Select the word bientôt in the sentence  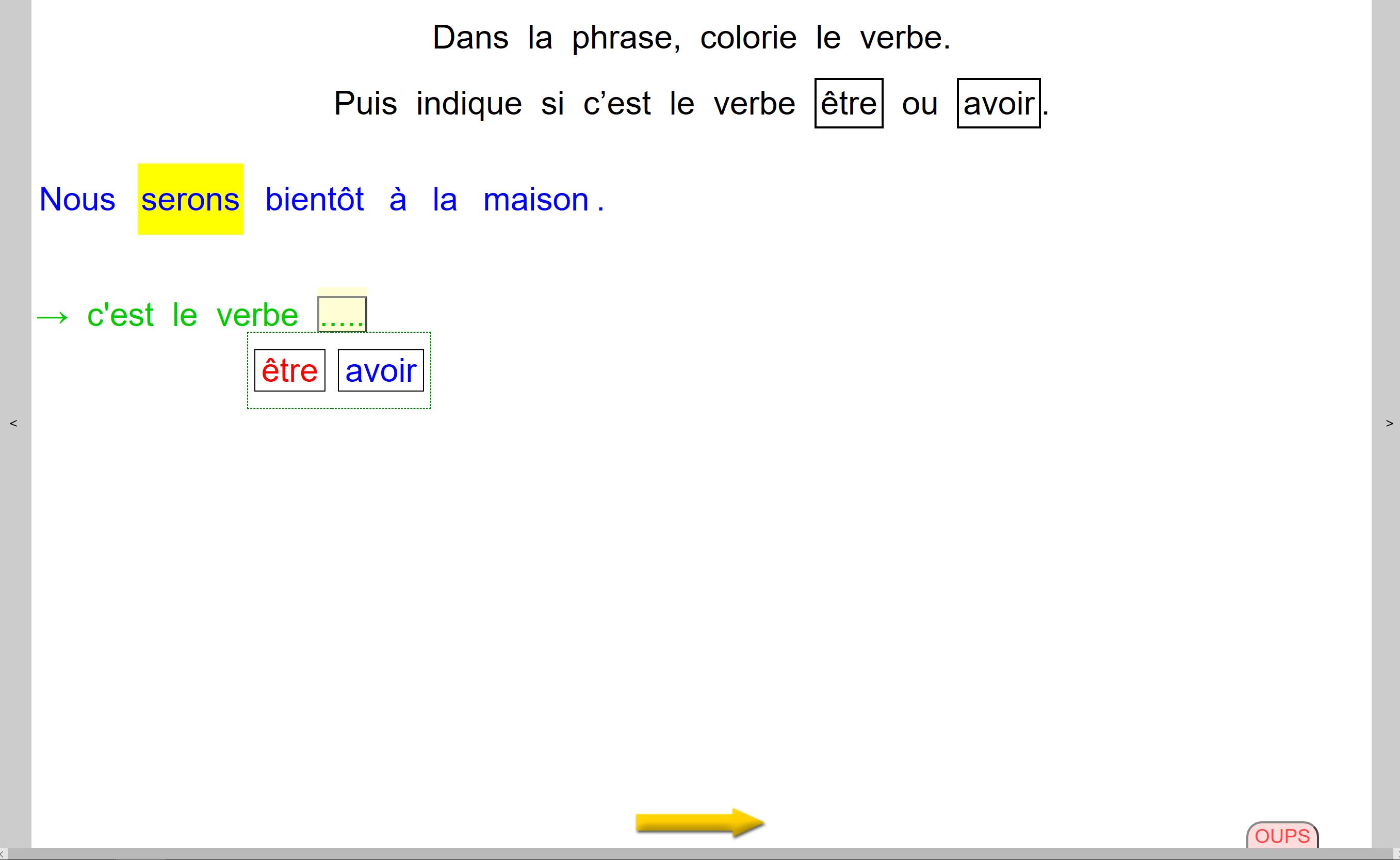point(315,199)
